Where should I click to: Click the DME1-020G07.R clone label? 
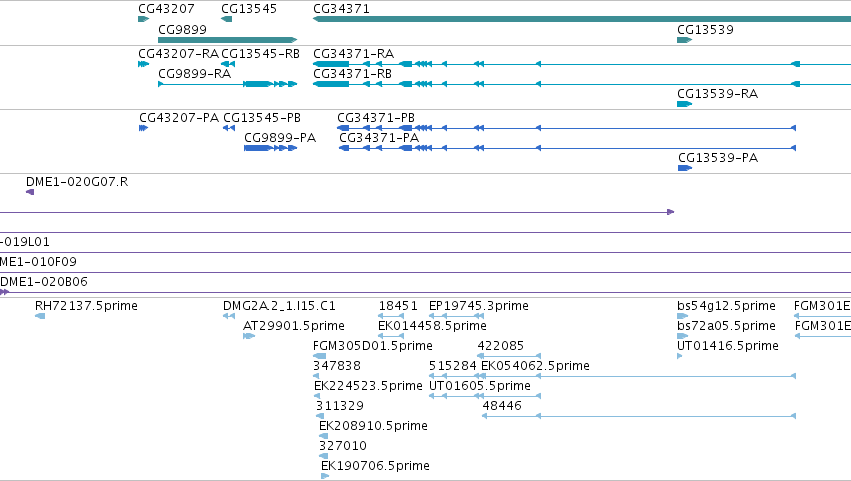click(77, 182)
